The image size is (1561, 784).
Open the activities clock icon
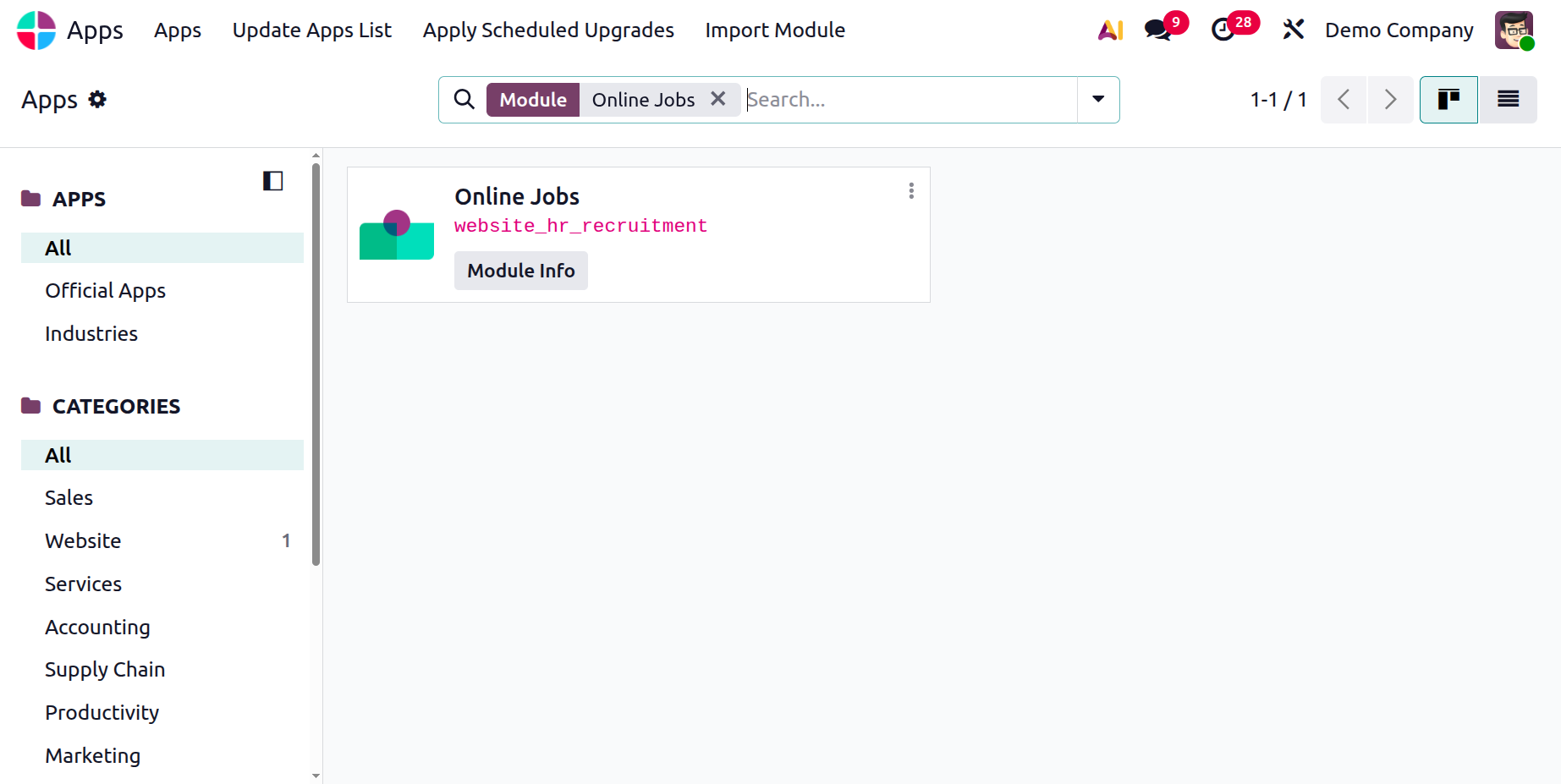(1223, 30)
